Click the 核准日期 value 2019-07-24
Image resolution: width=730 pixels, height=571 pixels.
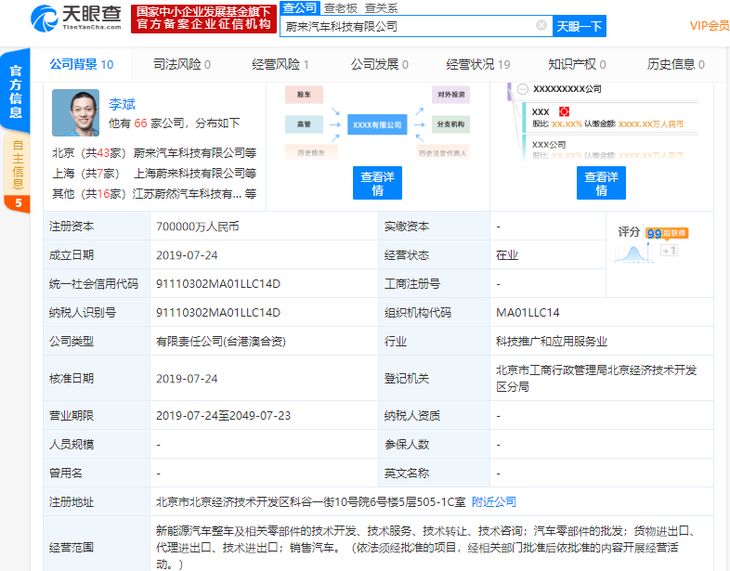187,379
